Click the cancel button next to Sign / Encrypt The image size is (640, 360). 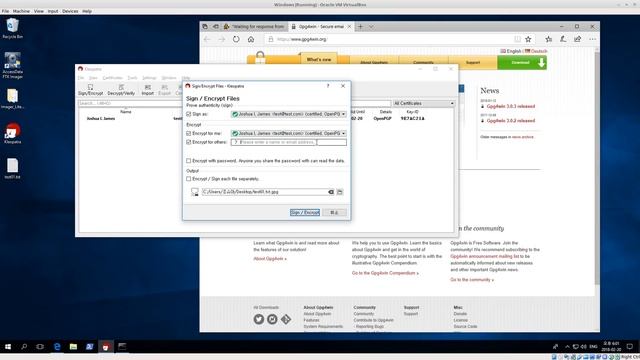[x=334, y=213]
